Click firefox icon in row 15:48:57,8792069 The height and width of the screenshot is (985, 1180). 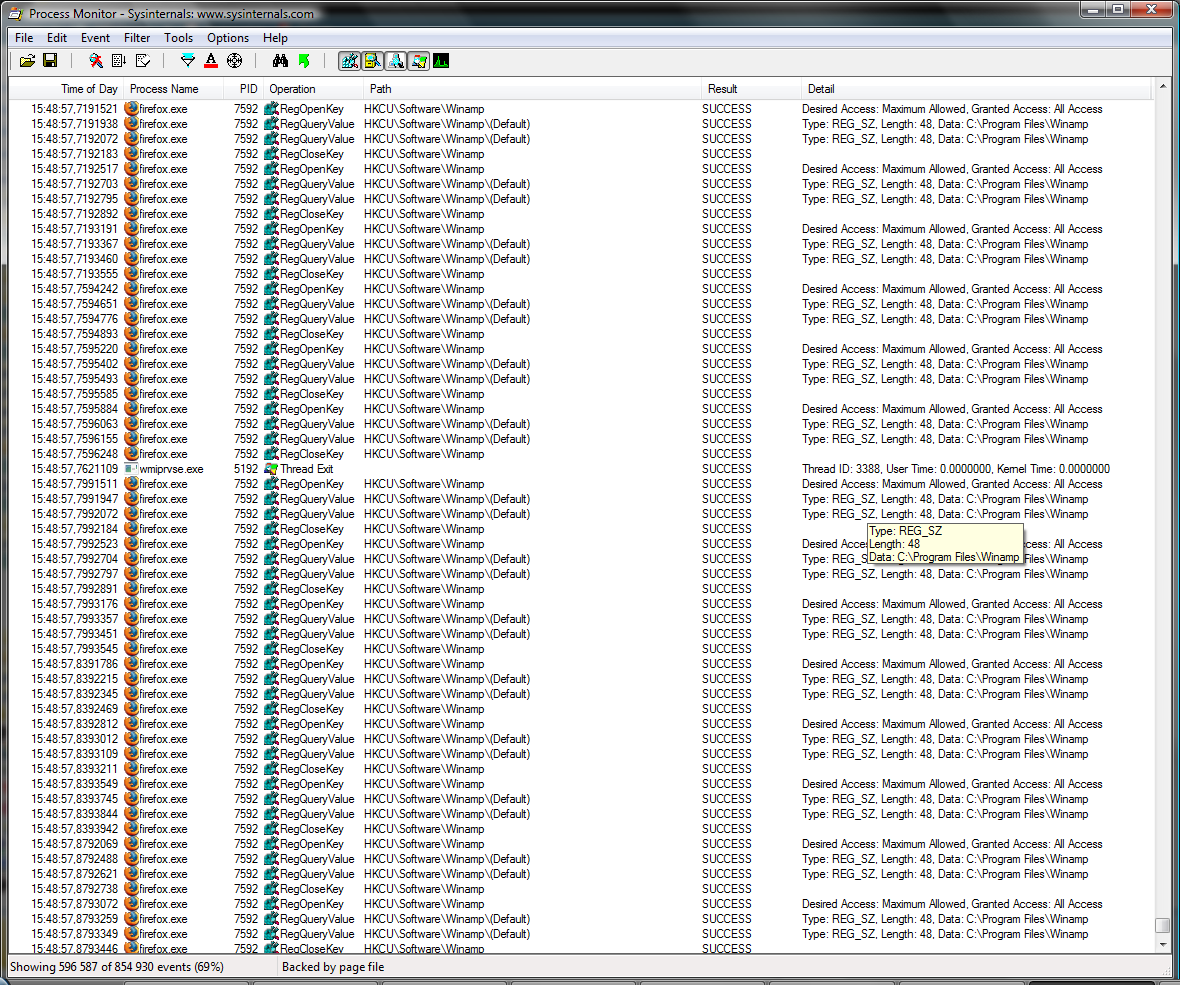[131, 844]
